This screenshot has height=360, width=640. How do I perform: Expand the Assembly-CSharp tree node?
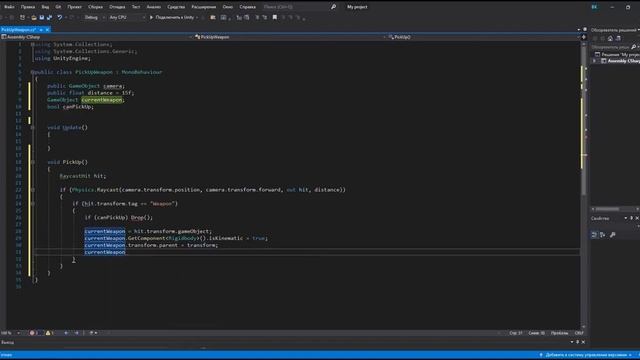(594, 61)
